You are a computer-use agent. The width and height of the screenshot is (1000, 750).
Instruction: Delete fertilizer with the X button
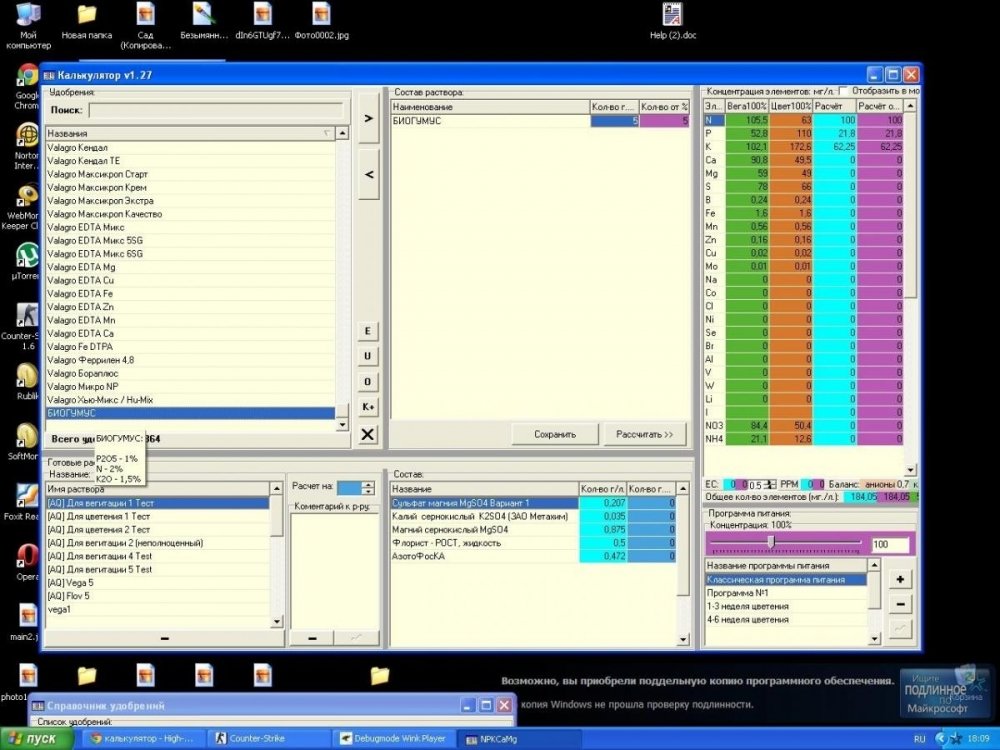coord(367,434)
